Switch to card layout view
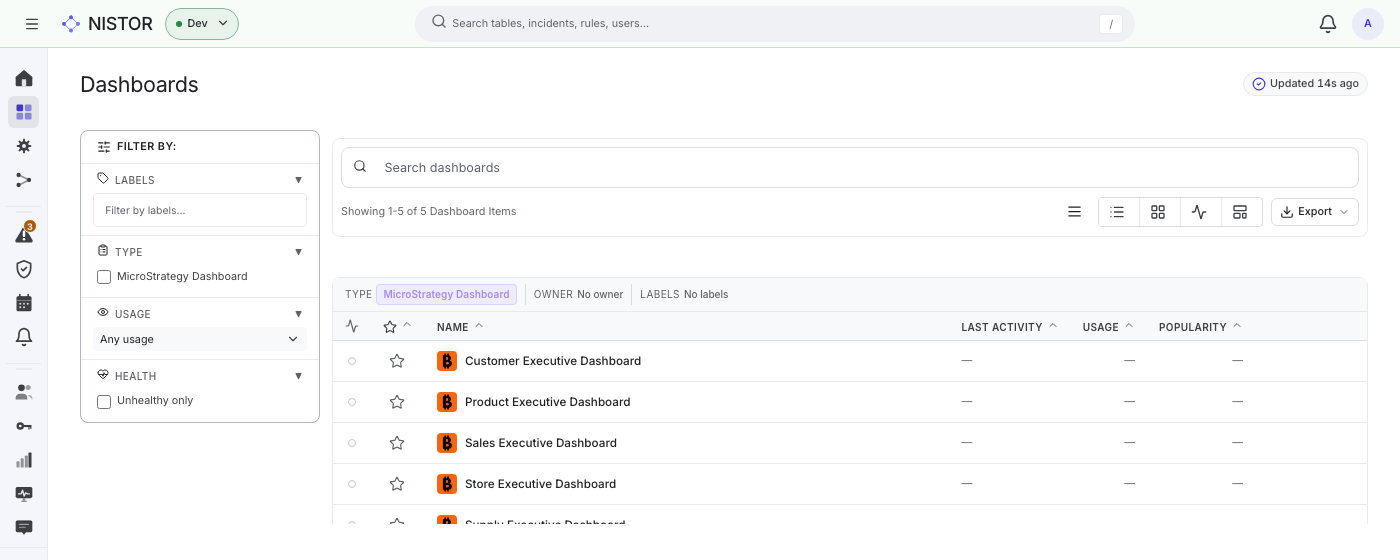This screenshot has height=560, width=1400. coord(1240,212)
